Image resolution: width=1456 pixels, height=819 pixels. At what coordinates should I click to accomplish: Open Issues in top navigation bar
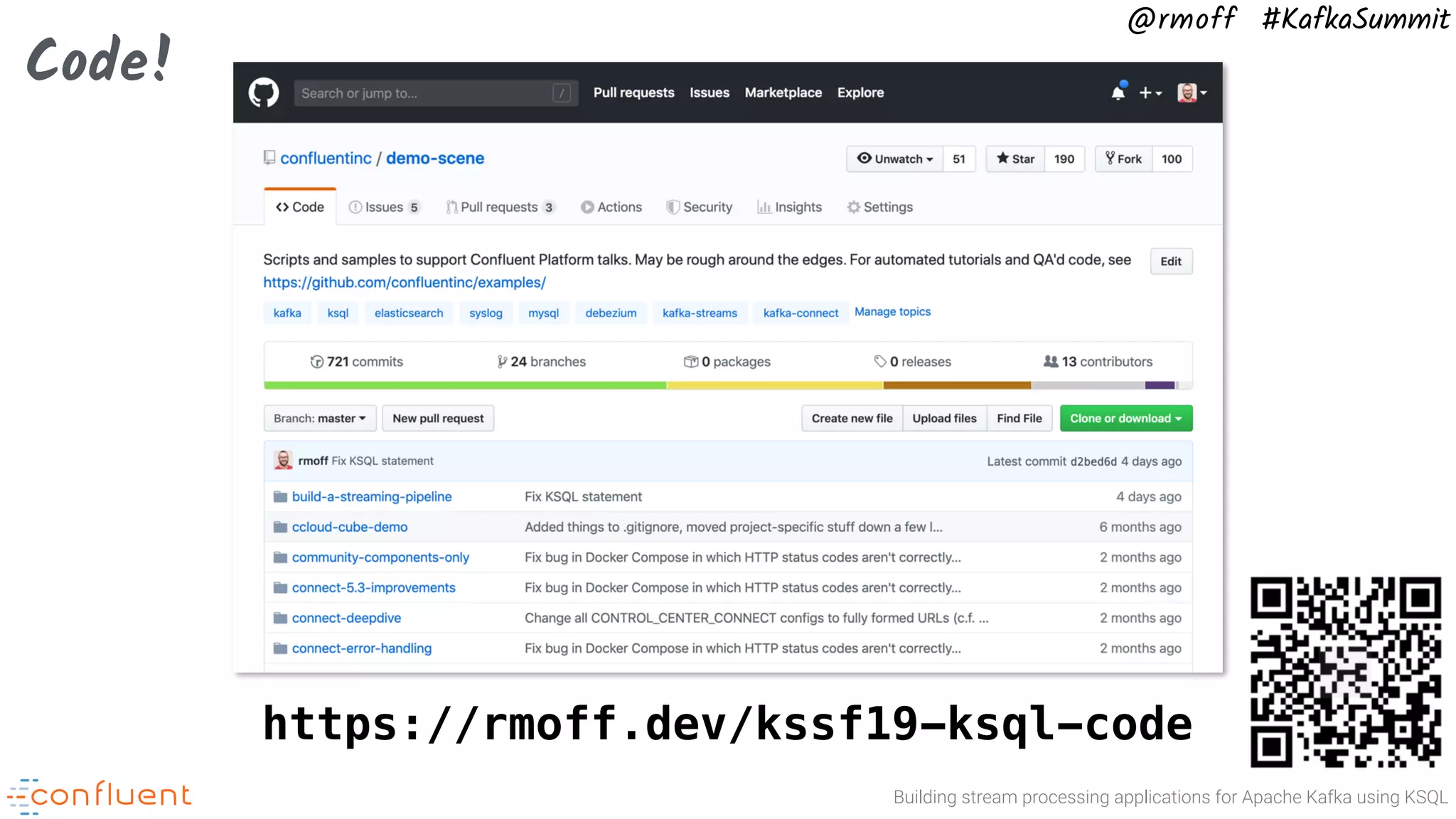pyautogui.click(x=710, y=93)
